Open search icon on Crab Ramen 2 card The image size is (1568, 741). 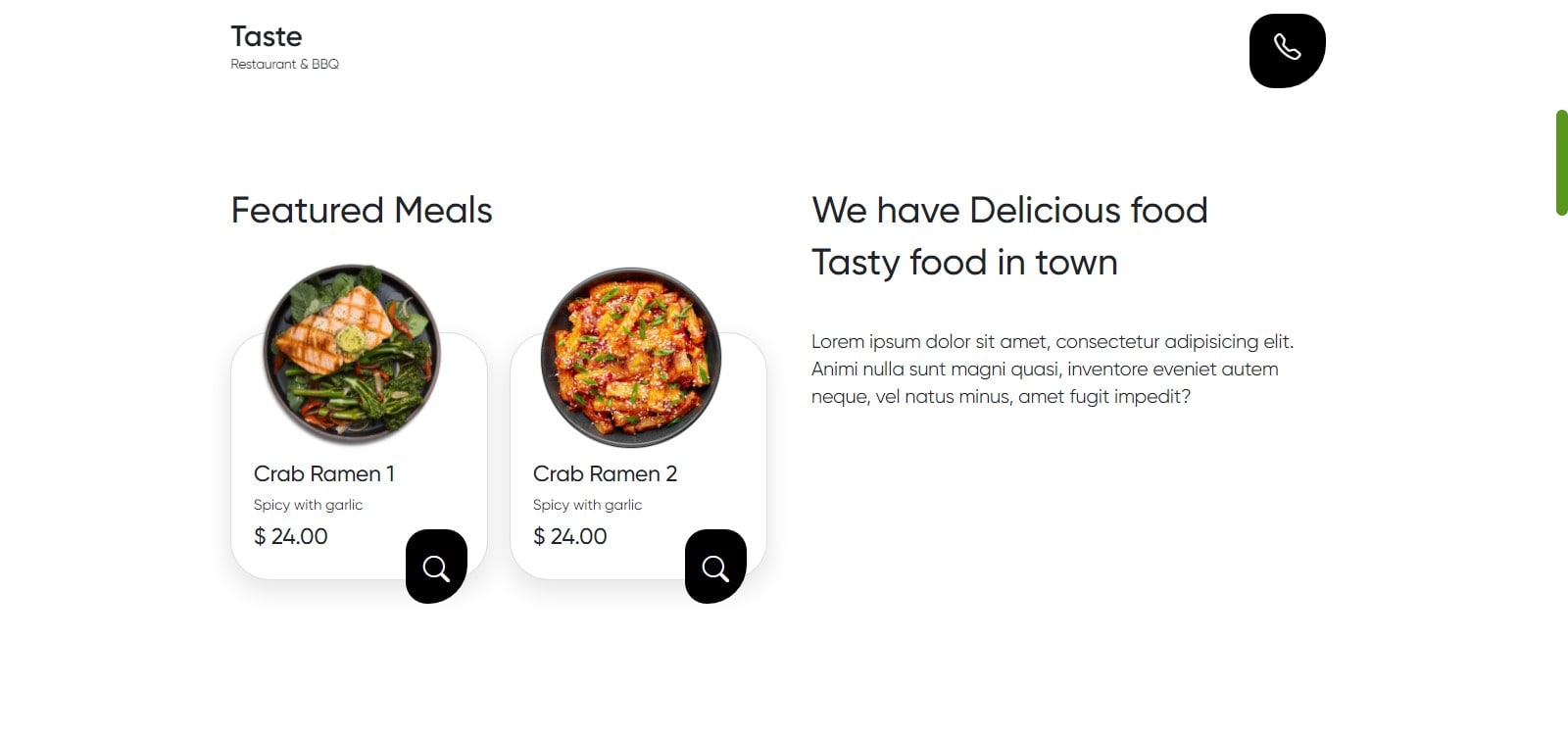[715, 567]
